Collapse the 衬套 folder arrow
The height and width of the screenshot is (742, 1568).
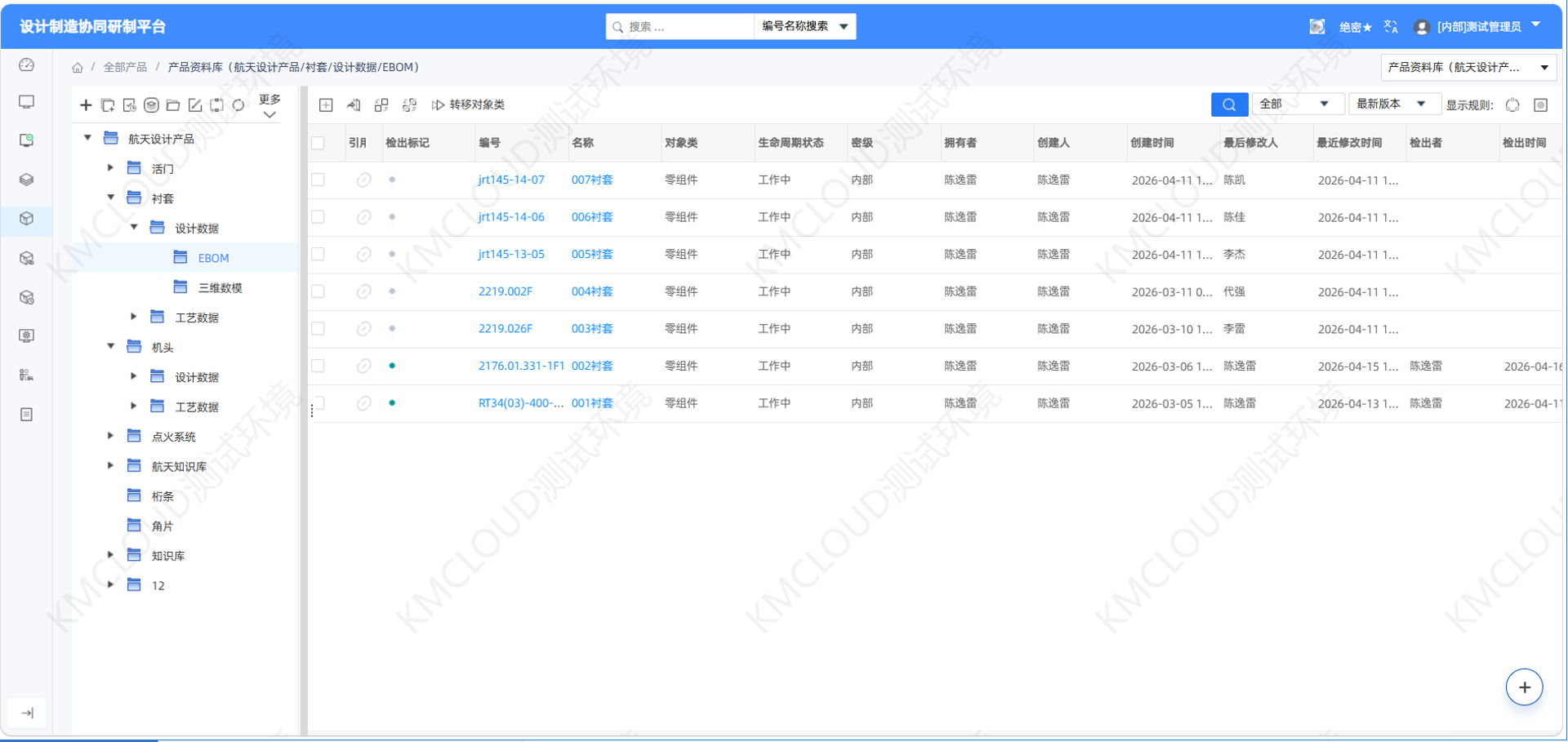pyautogui.click(x=111, y=198)
